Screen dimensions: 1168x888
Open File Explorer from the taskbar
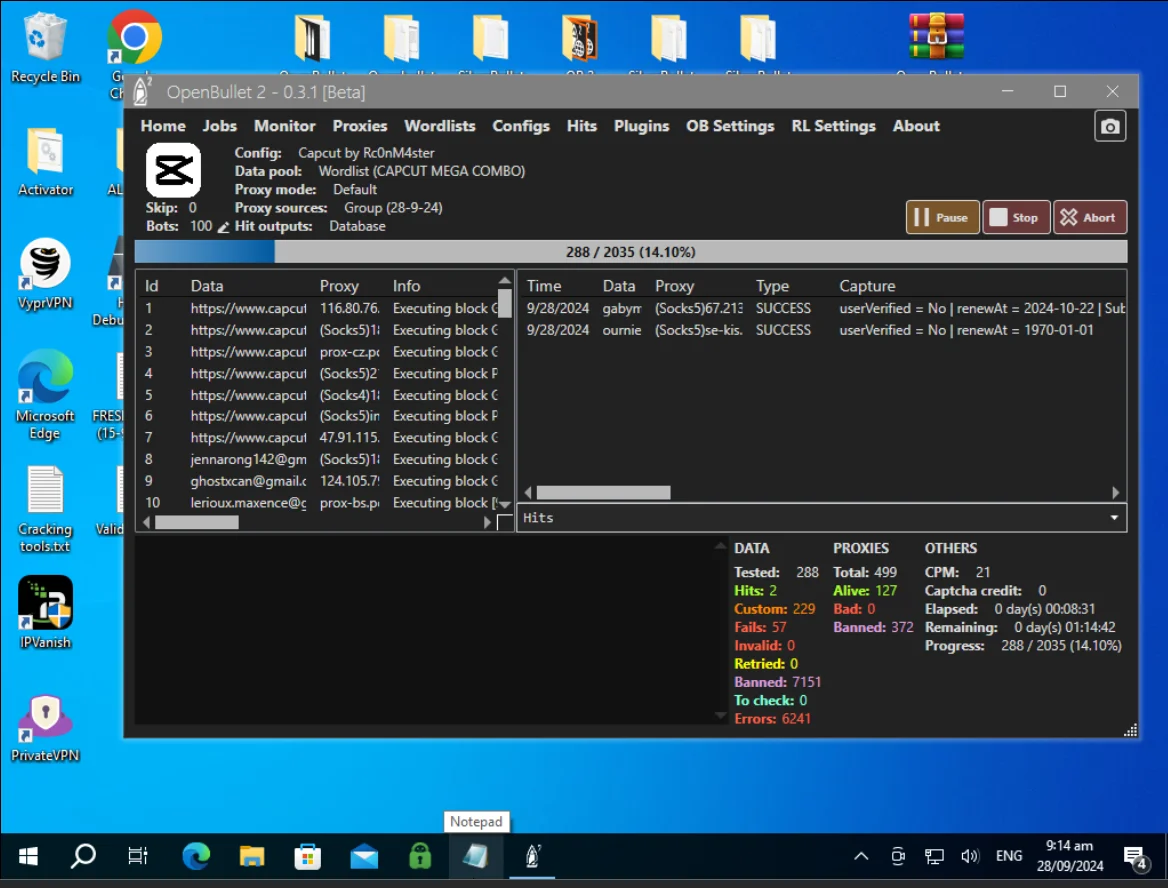click(x=252, y=857)
